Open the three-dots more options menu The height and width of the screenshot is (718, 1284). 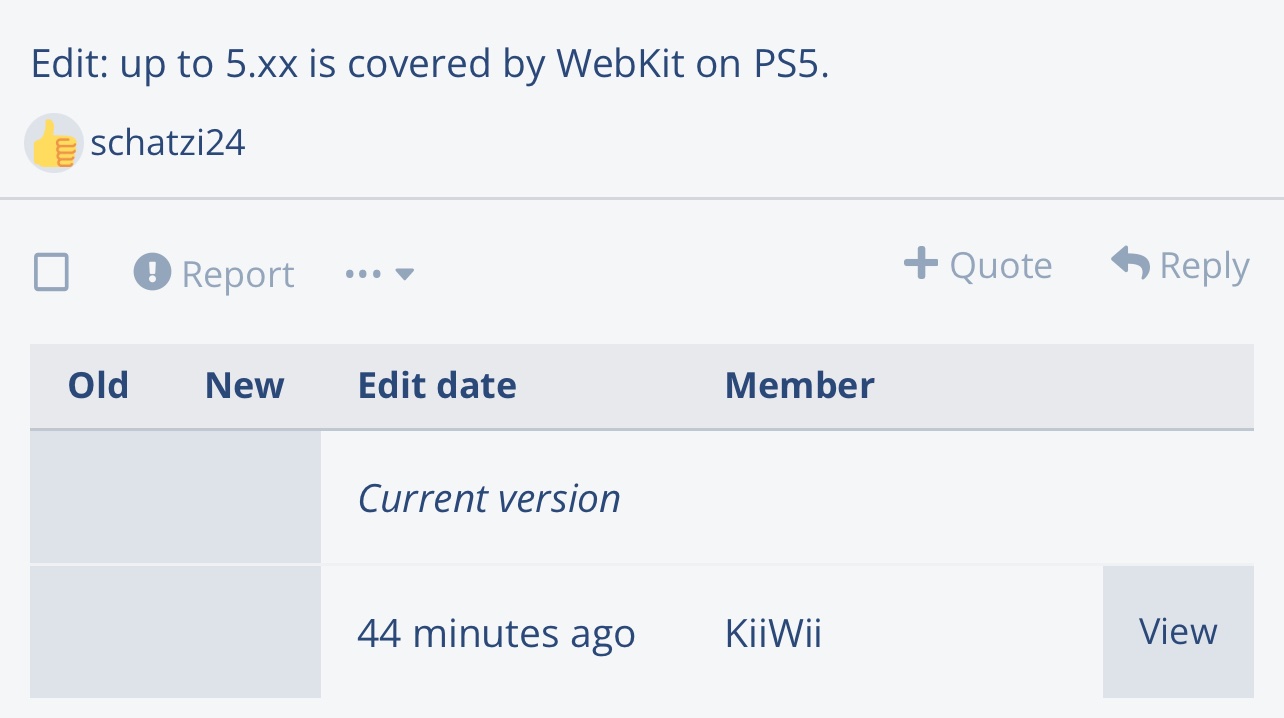pyautogui.click(x=363, y=274)
